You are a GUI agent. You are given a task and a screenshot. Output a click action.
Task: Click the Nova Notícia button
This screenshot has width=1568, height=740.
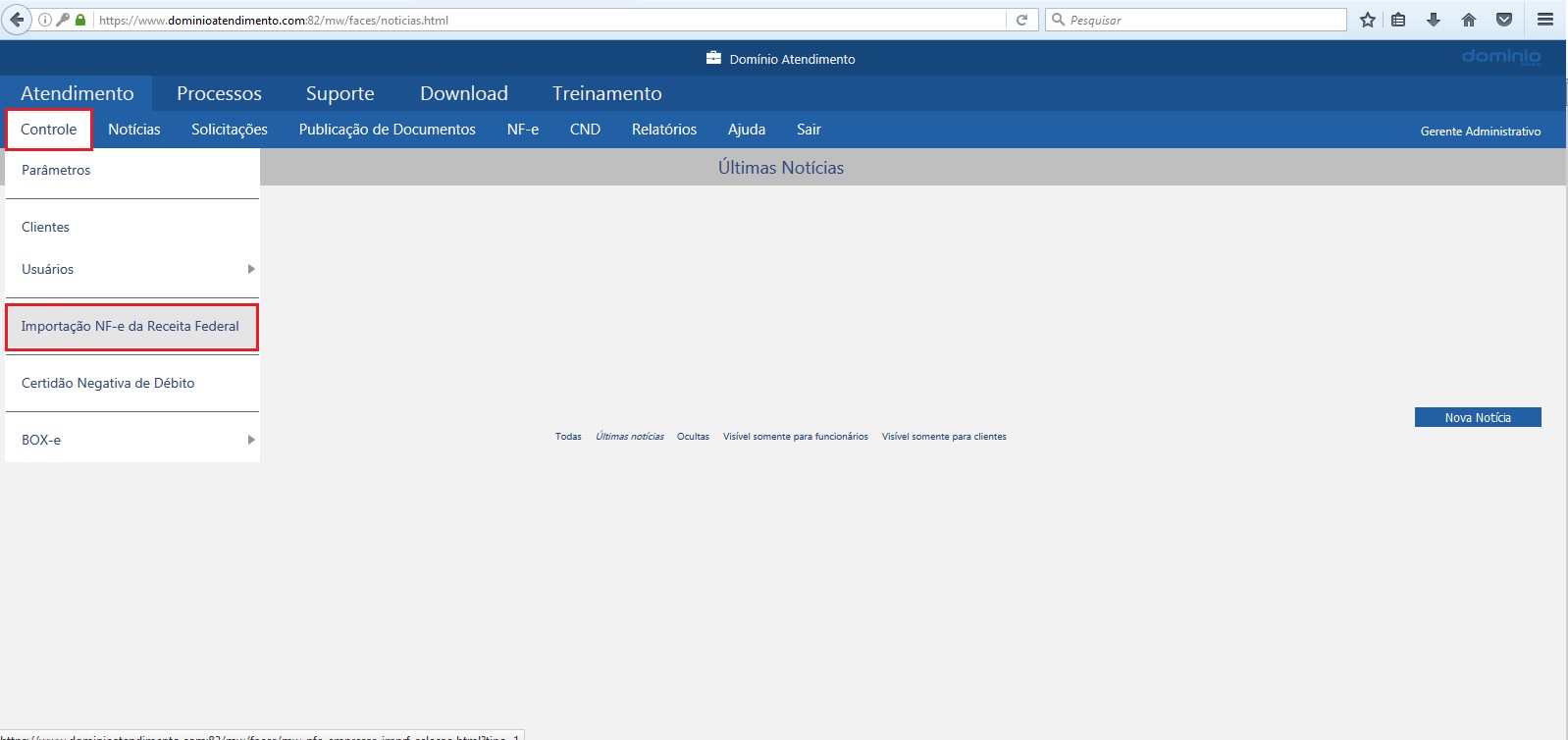pos(1478,417)
